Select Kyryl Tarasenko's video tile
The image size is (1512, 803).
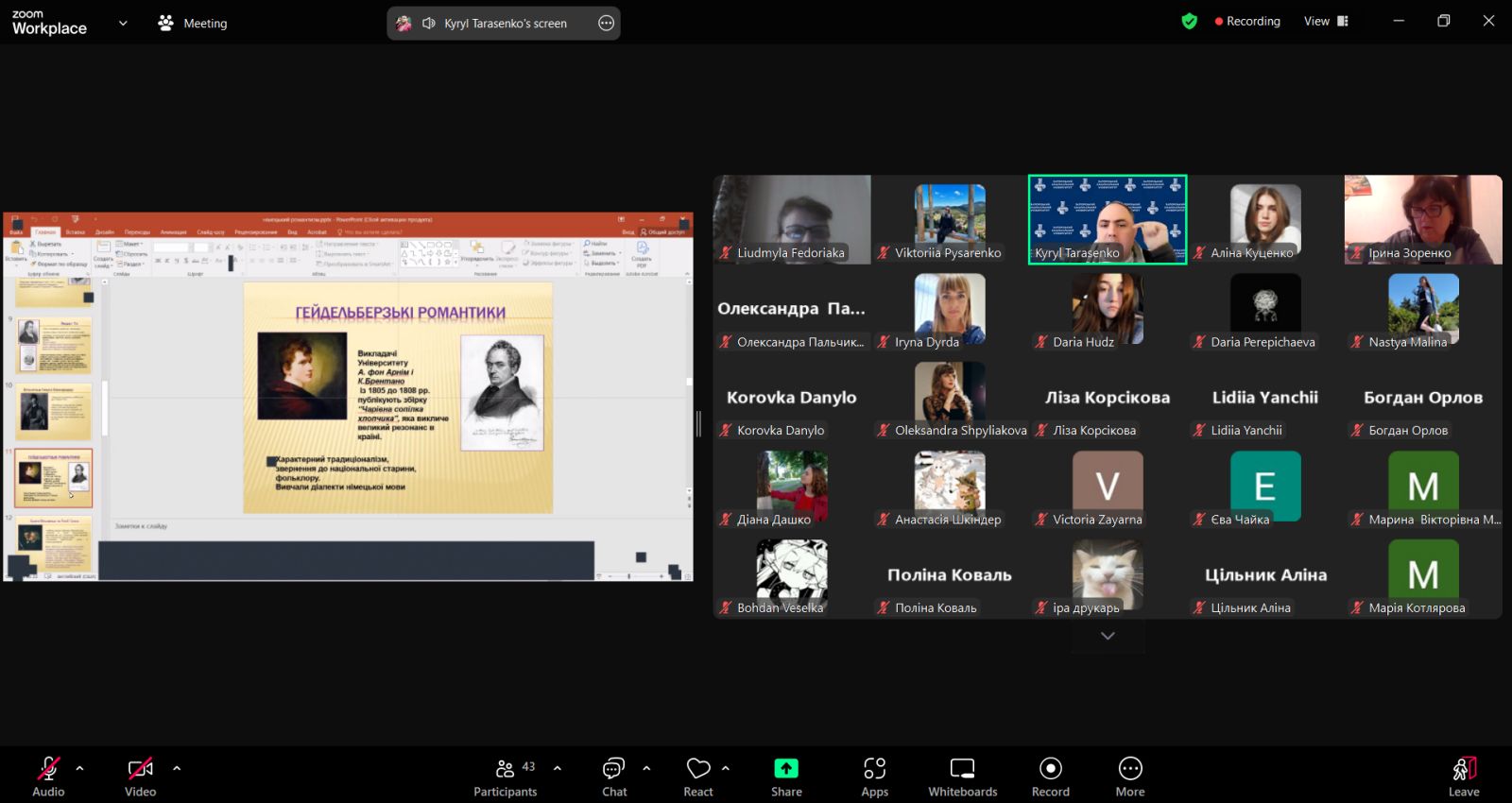point(1107,219)
